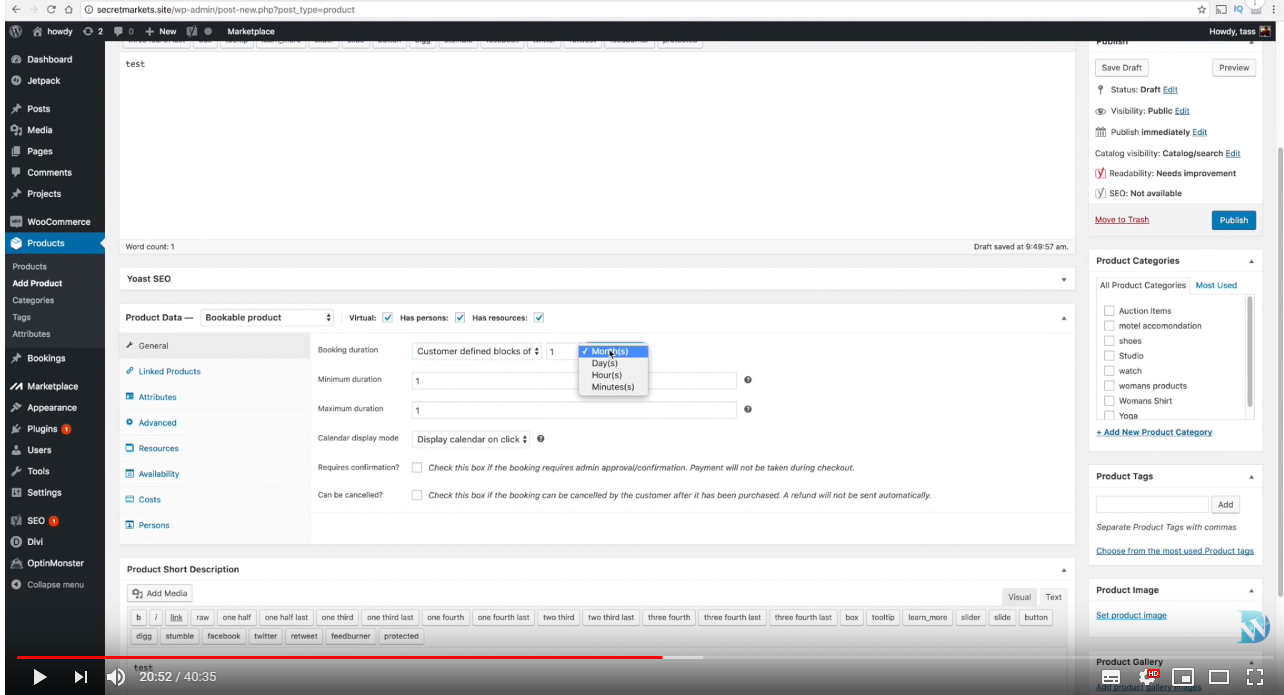Toggle the Has persons checkbox
The height and width of the screenshot is (695, 1284).
pyautogui.click(x=460, y=318)
